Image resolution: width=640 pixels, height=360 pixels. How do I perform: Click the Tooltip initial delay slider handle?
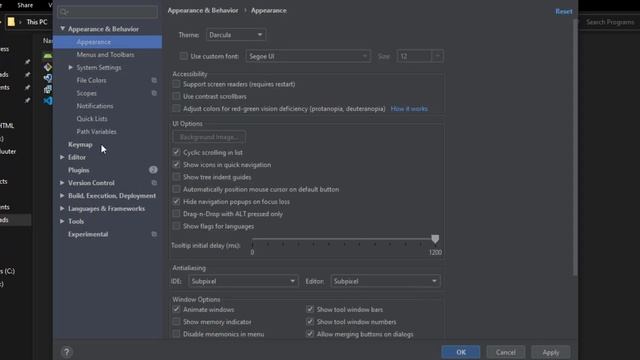[x=435, y=239]
